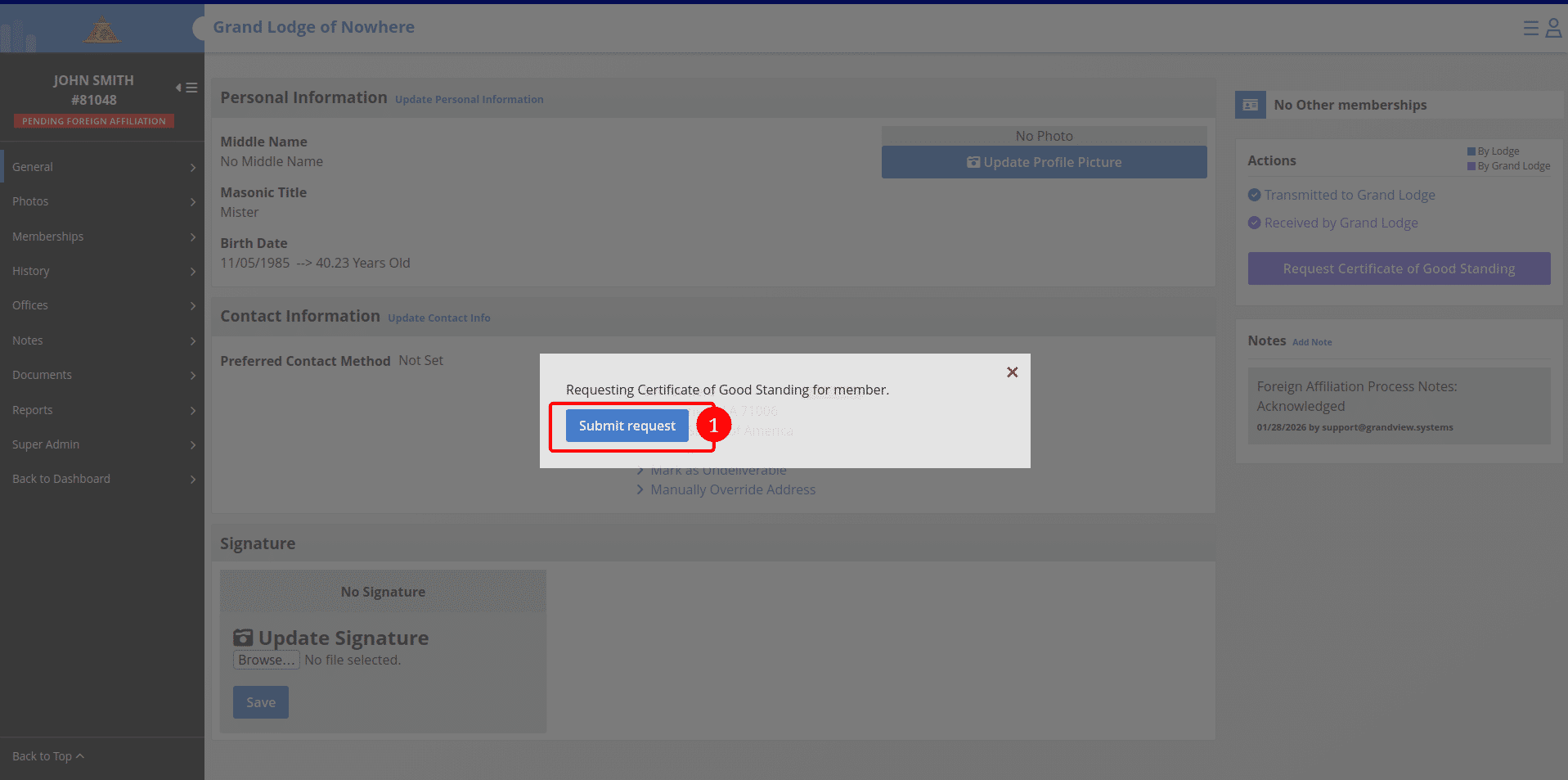The image size is (1568, 780).
Task: Expand the Notes sidebar section
Action: coord(102,340)
